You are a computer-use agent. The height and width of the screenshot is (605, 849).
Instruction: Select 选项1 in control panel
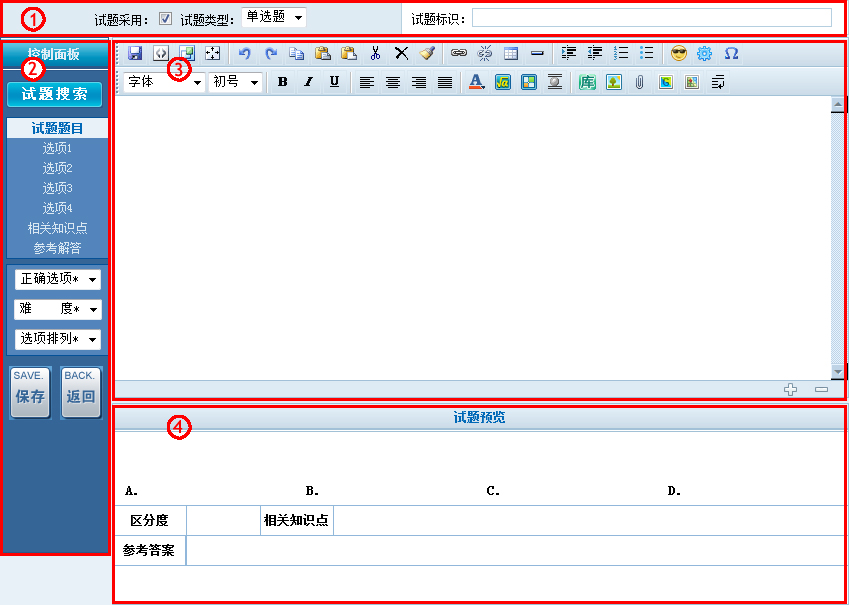pyautogui.click(x=57, y=148)
